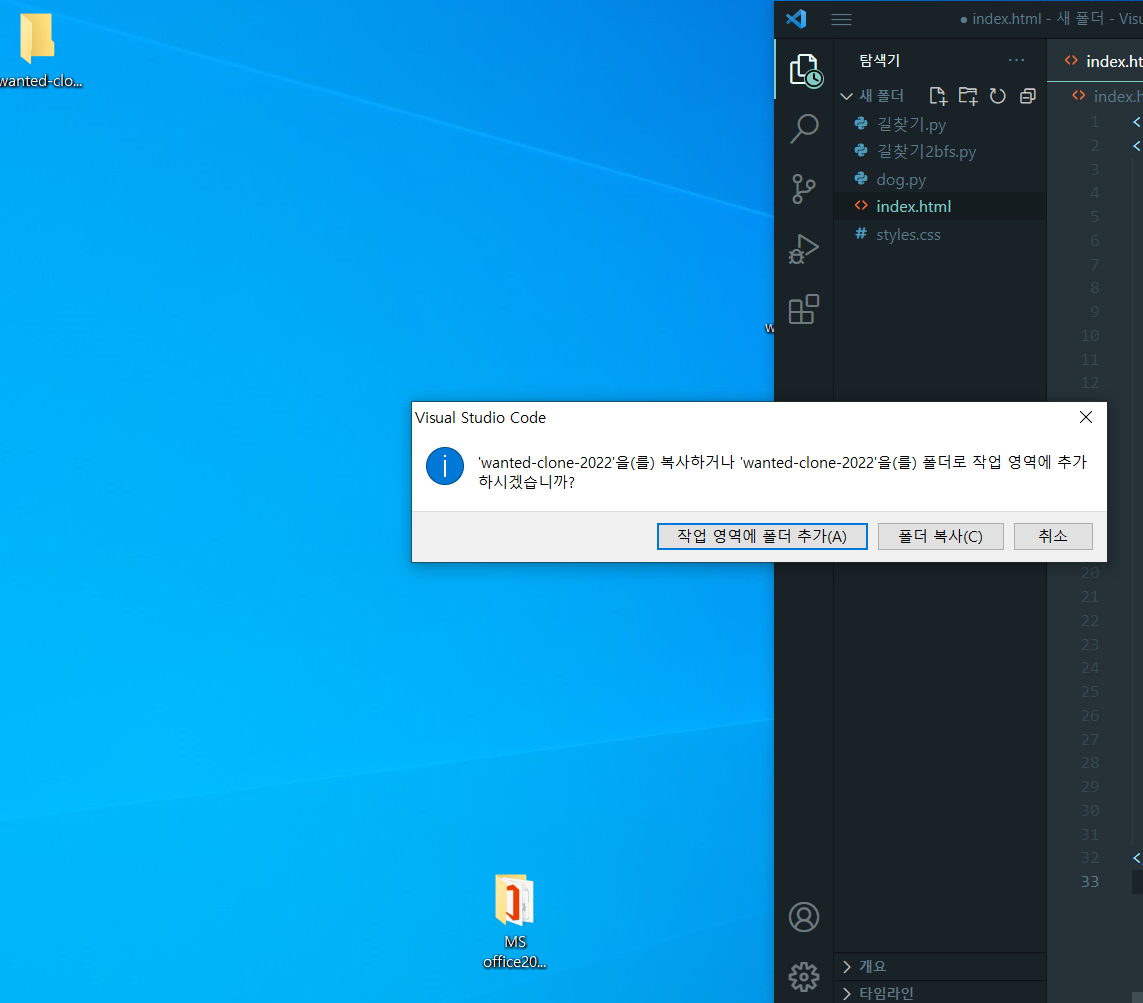This screenshot has width=1143, height=1003.
Task: Open the Run and Debug view
Action: pyautogui.click(x=804, y=249)
